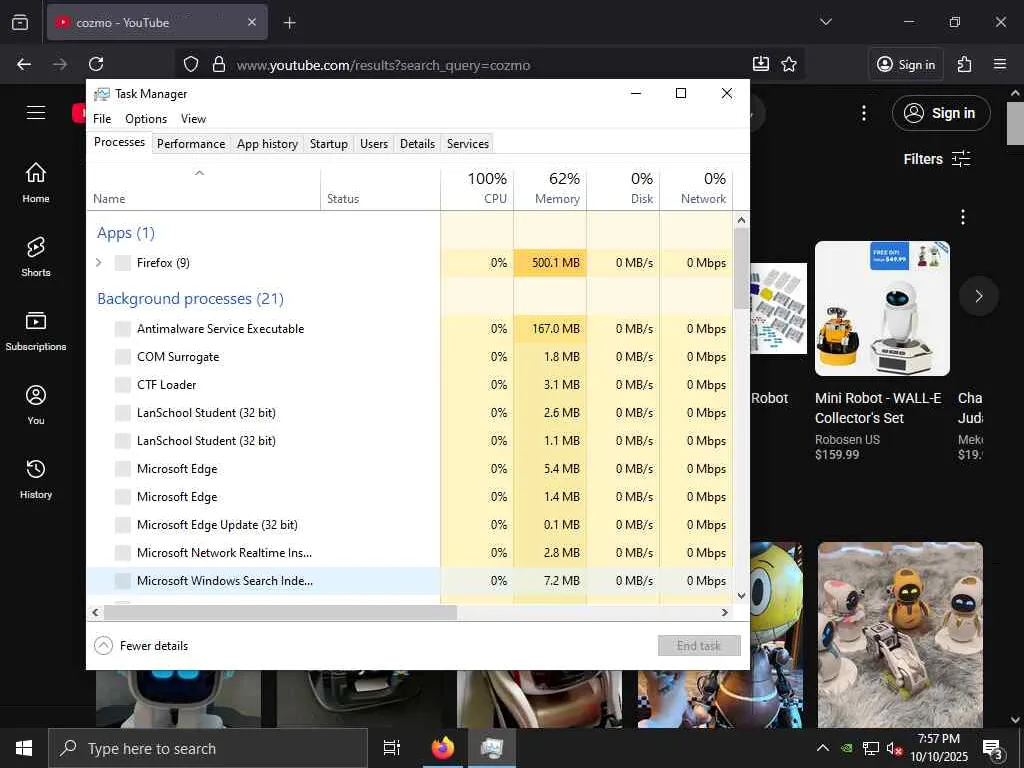Image resolution: width=1024 pixels, height=768 pixels.
Task: Click the Windows taskbar search box
Action: (208, 748)
